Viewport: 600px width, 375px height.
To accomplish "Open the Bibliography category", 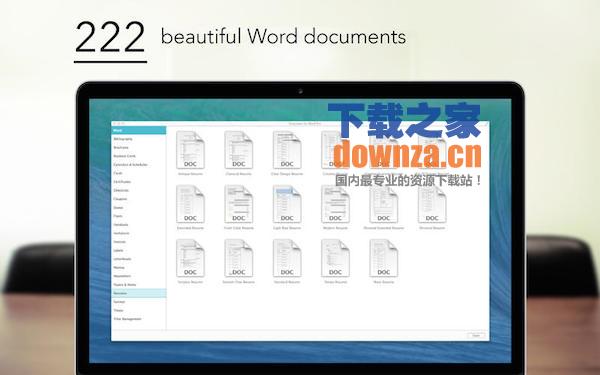I will pos(123,139).
